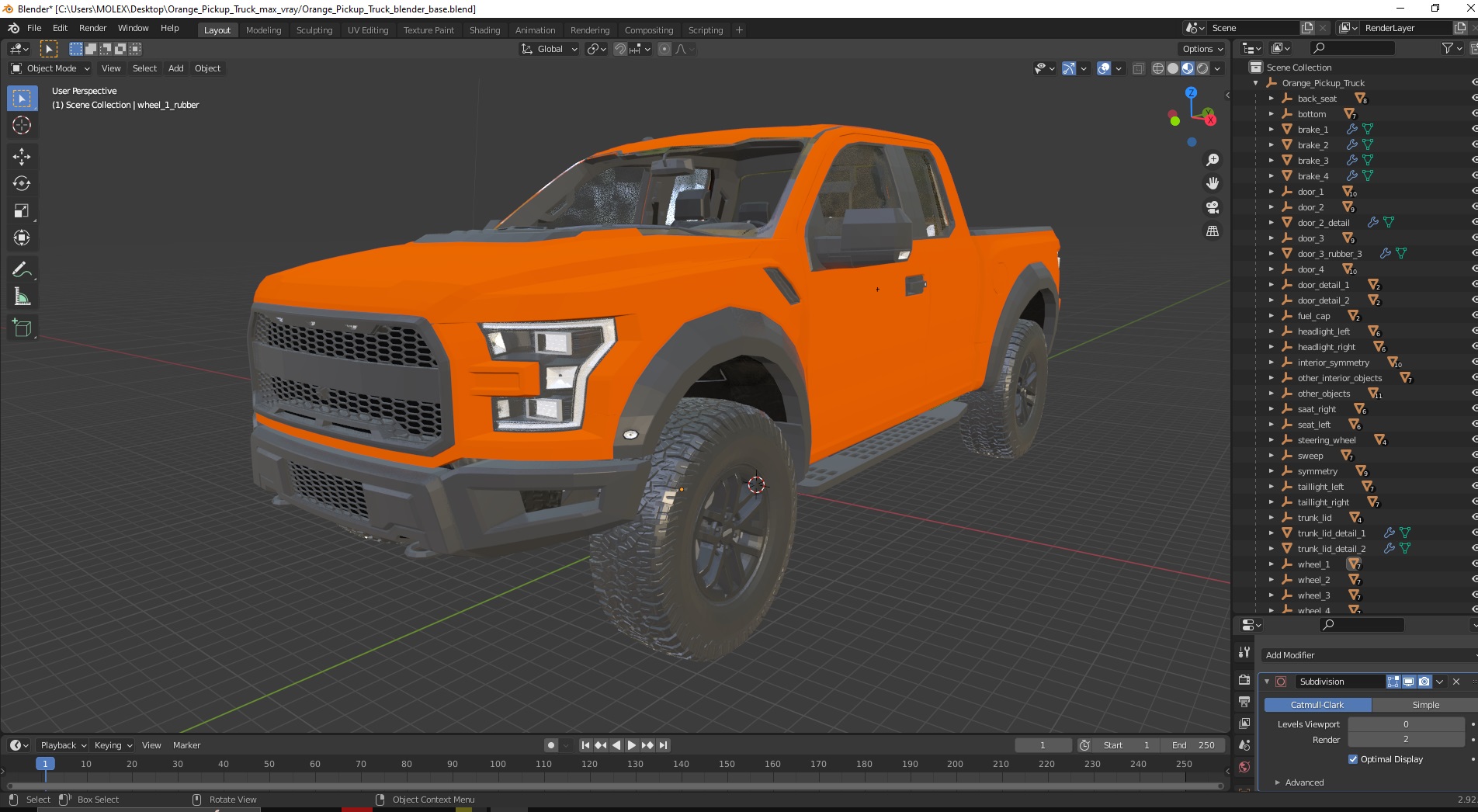Adjust the Levels Viewport value field
The image size is (1478, 812).
[1406, 724]
